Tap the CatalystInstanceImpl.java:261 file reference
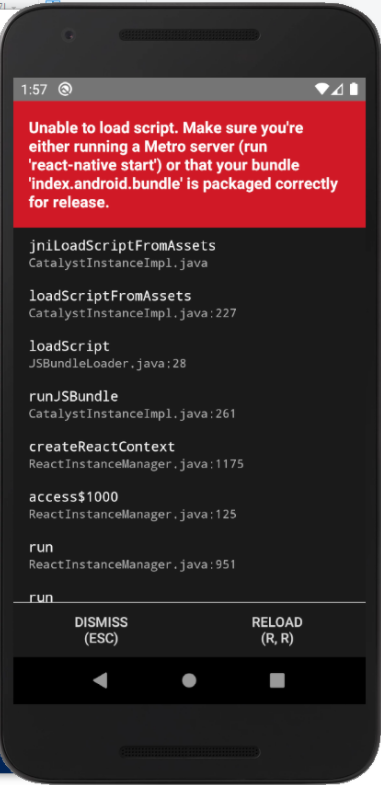The width and height of the screenshot is (381, 785). pyautogui.click(x=132, y=414)
